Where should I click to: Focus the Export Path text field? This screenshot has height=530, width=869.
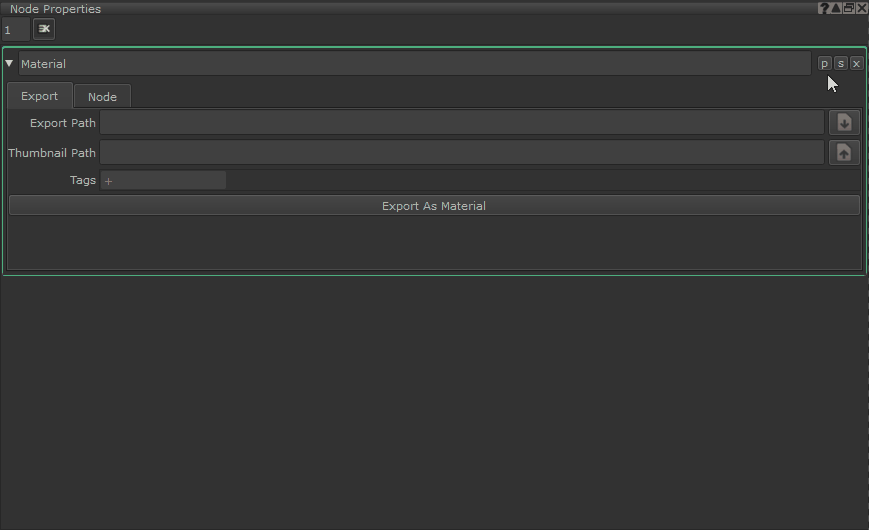[462, 123]
